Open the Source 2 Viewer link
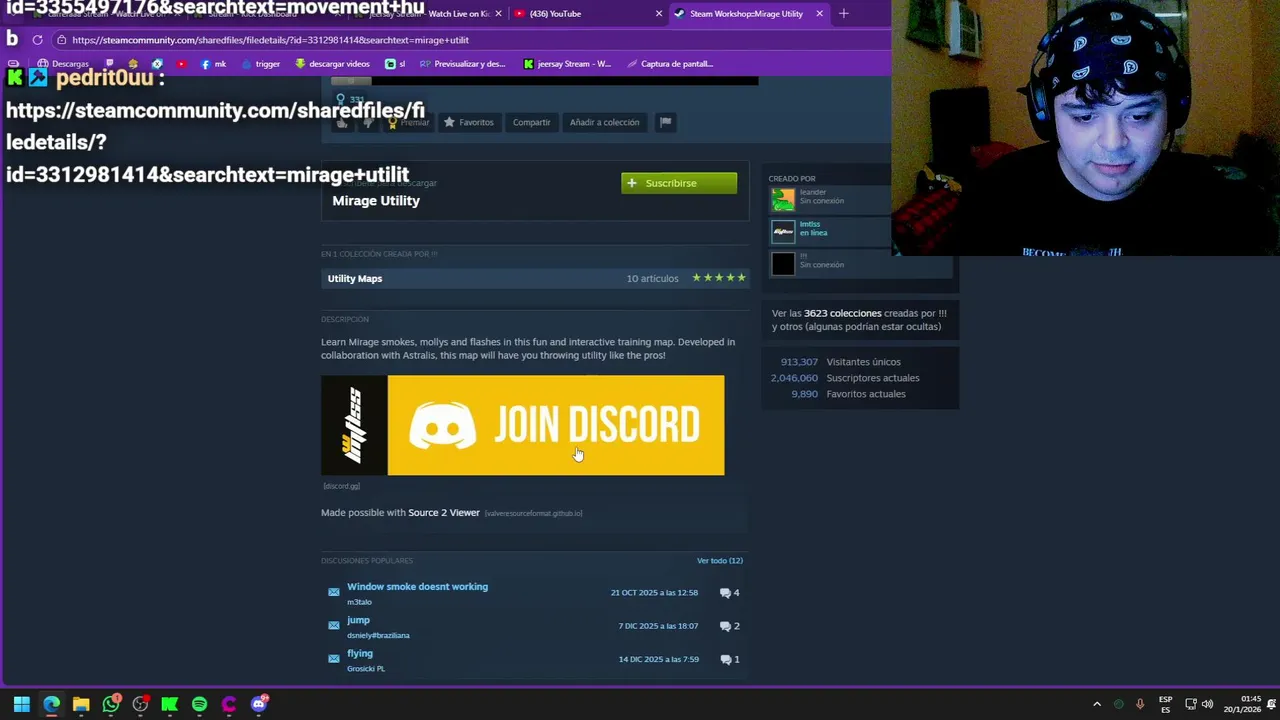The image size is (1280, 720). 444,513
